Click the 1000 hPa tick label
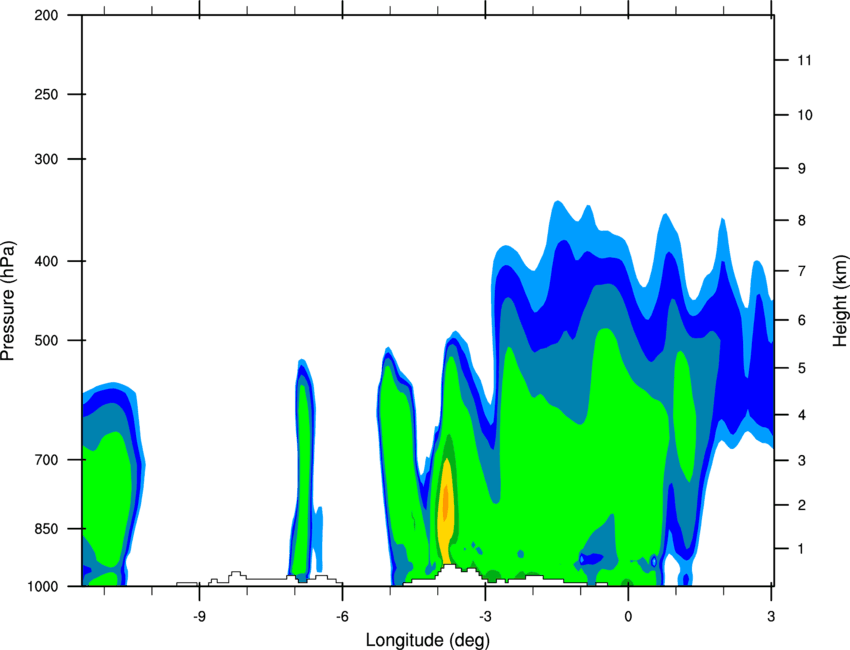Image resolution: width=850 pixels, height=650 pixels. 42,586
